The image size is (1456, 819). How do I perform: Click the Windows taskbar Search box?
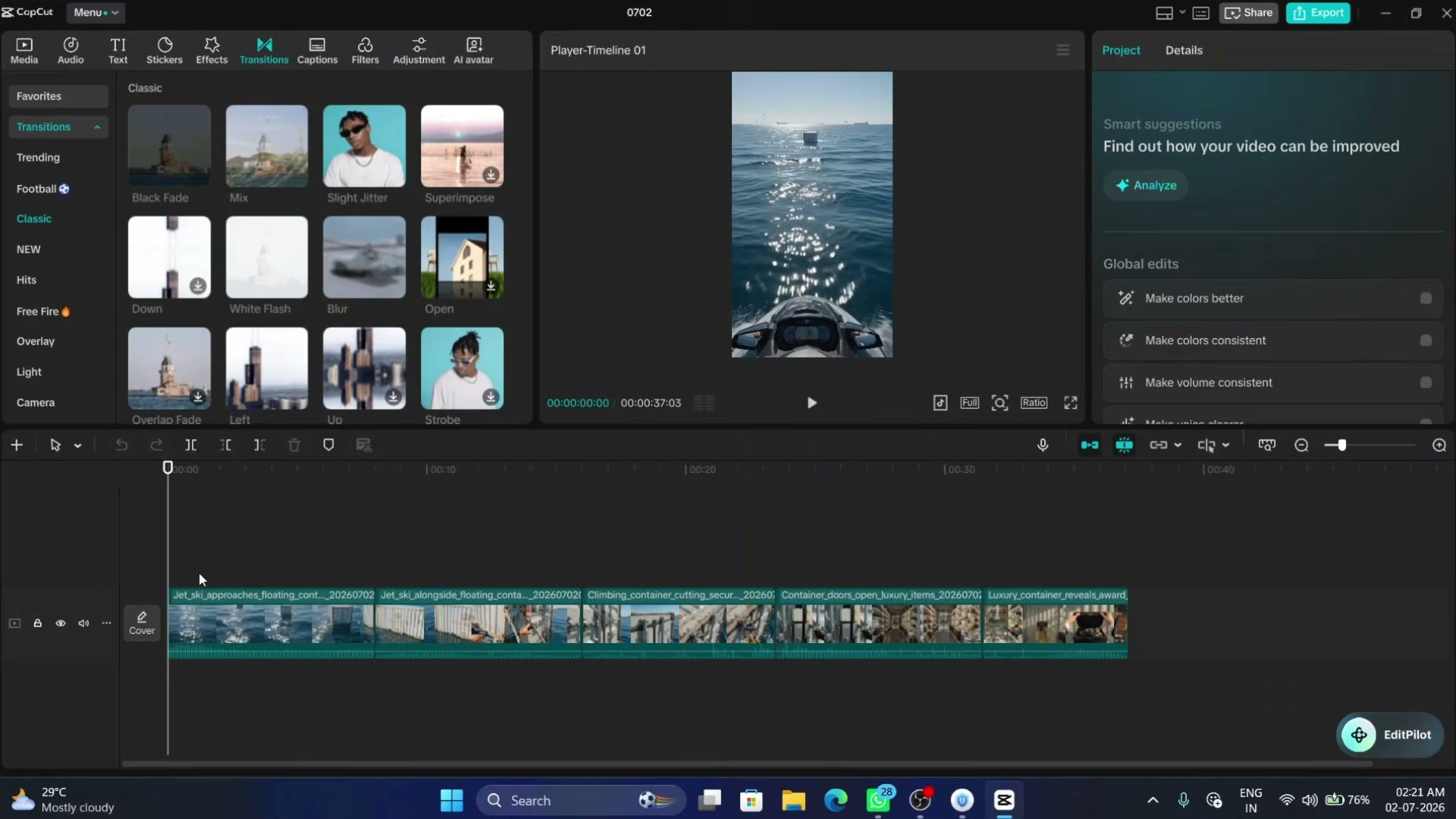581,800
